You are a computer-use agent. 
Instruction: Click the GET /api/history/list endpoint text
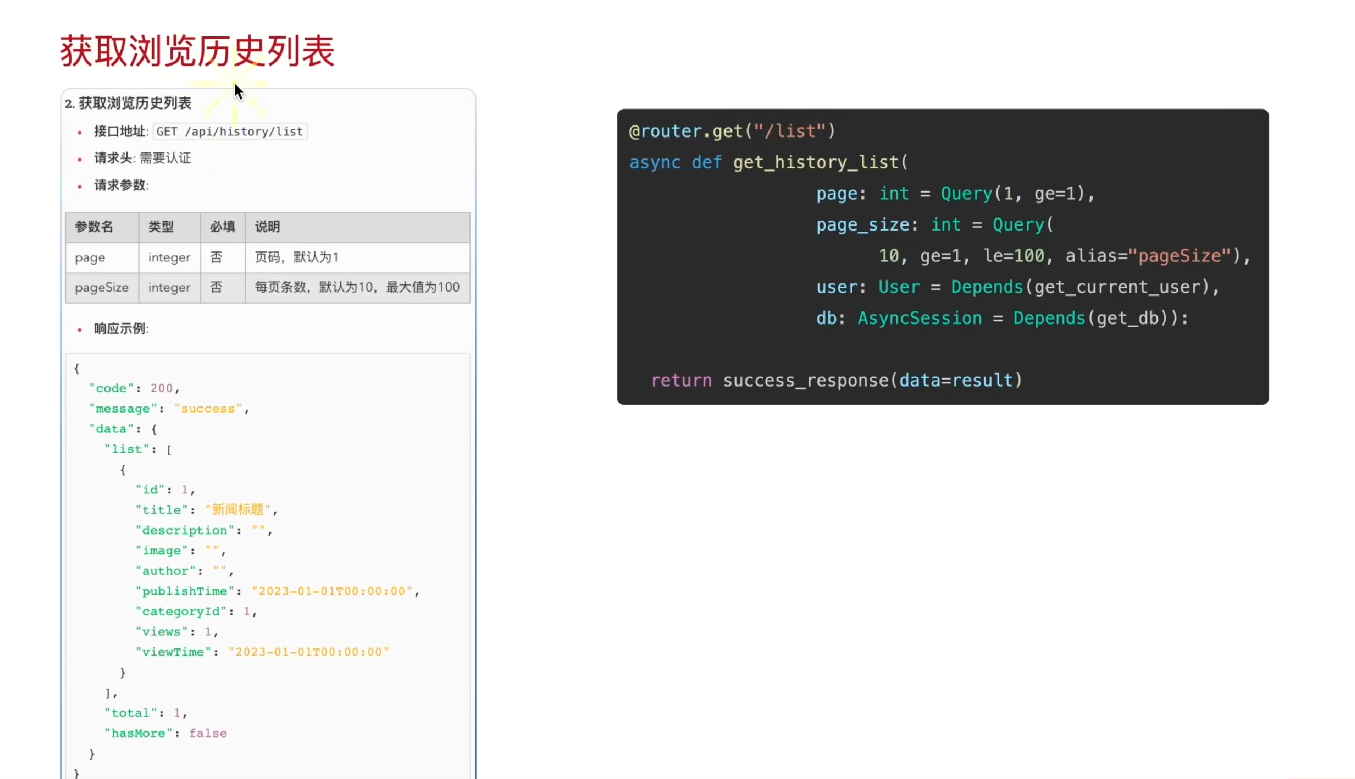(230, 131)
